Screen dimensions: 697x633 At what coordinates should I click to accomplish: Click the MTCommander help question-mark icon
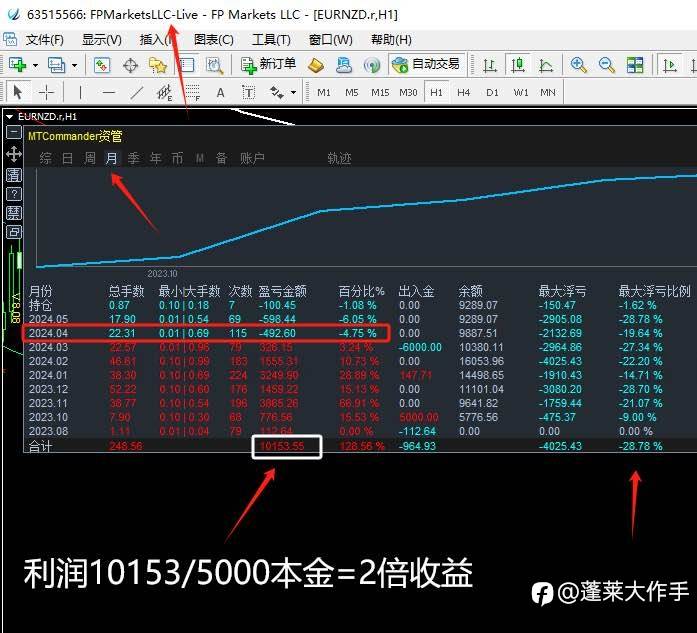coord(14,194)
